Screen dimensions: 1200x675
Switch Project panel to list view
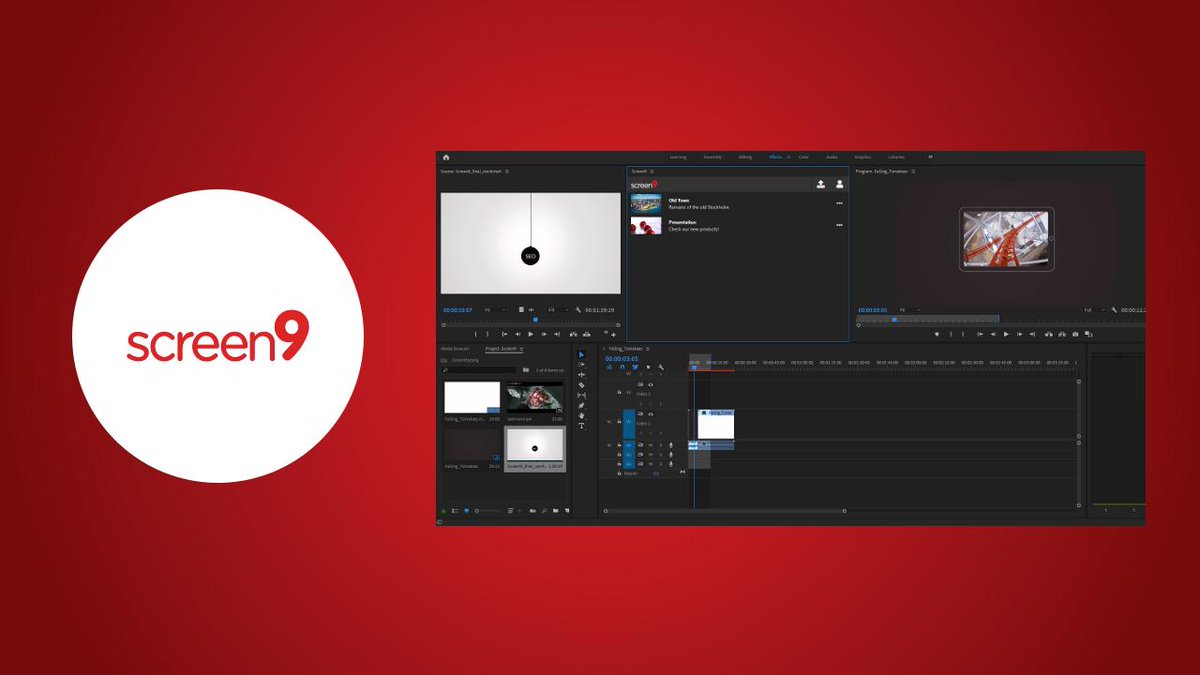click(x=455, y=510)
